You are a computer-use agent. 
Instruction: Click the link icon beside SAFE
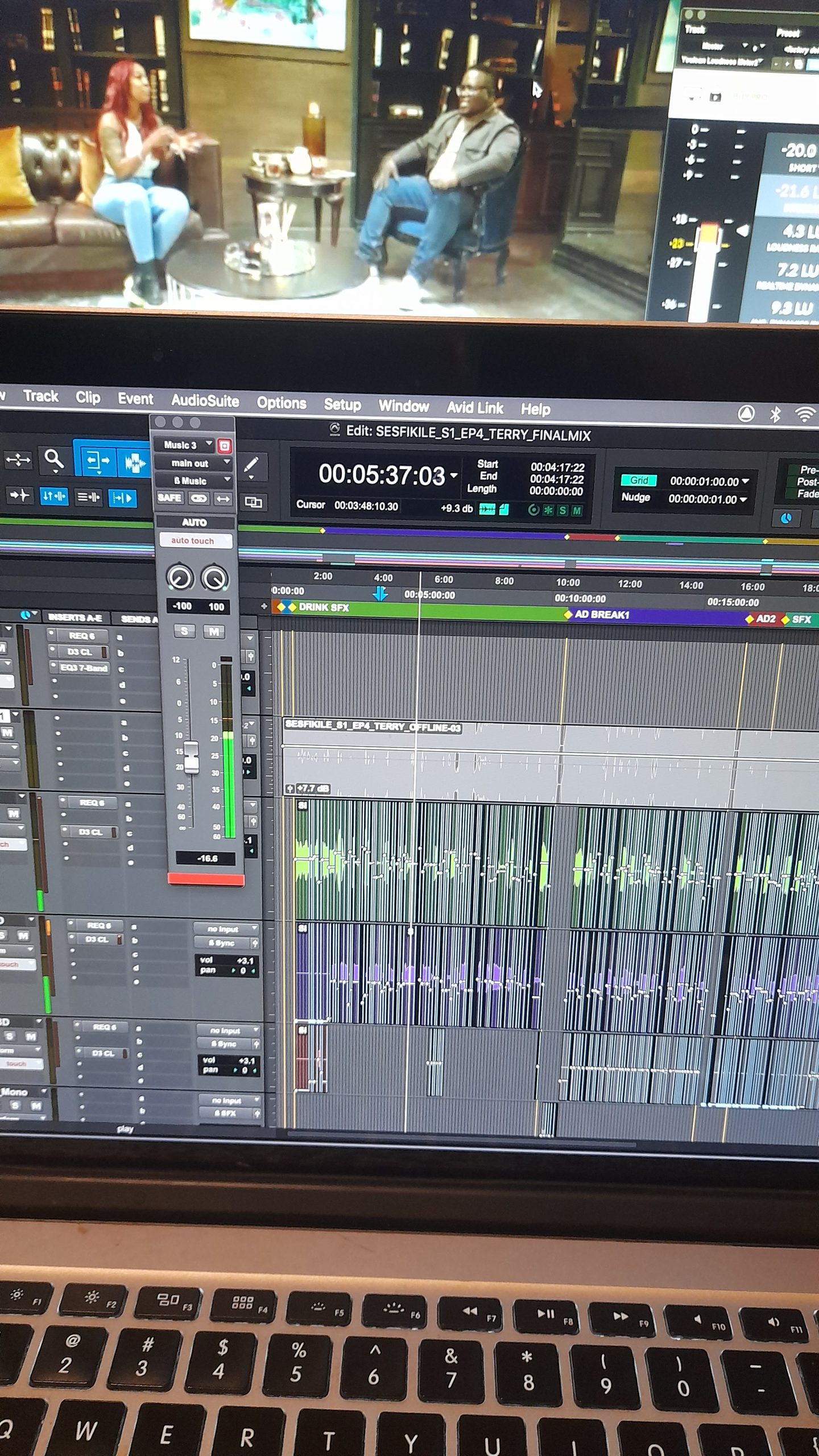[x=198, y=499]
